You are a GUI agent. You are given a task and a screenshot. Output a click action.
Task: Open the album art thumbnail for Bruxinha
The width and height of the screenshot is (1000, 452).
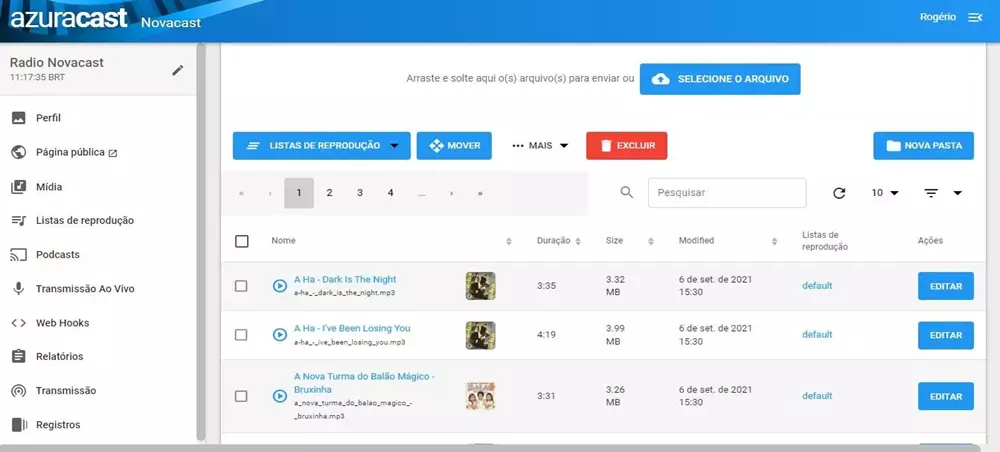[480, 396]
